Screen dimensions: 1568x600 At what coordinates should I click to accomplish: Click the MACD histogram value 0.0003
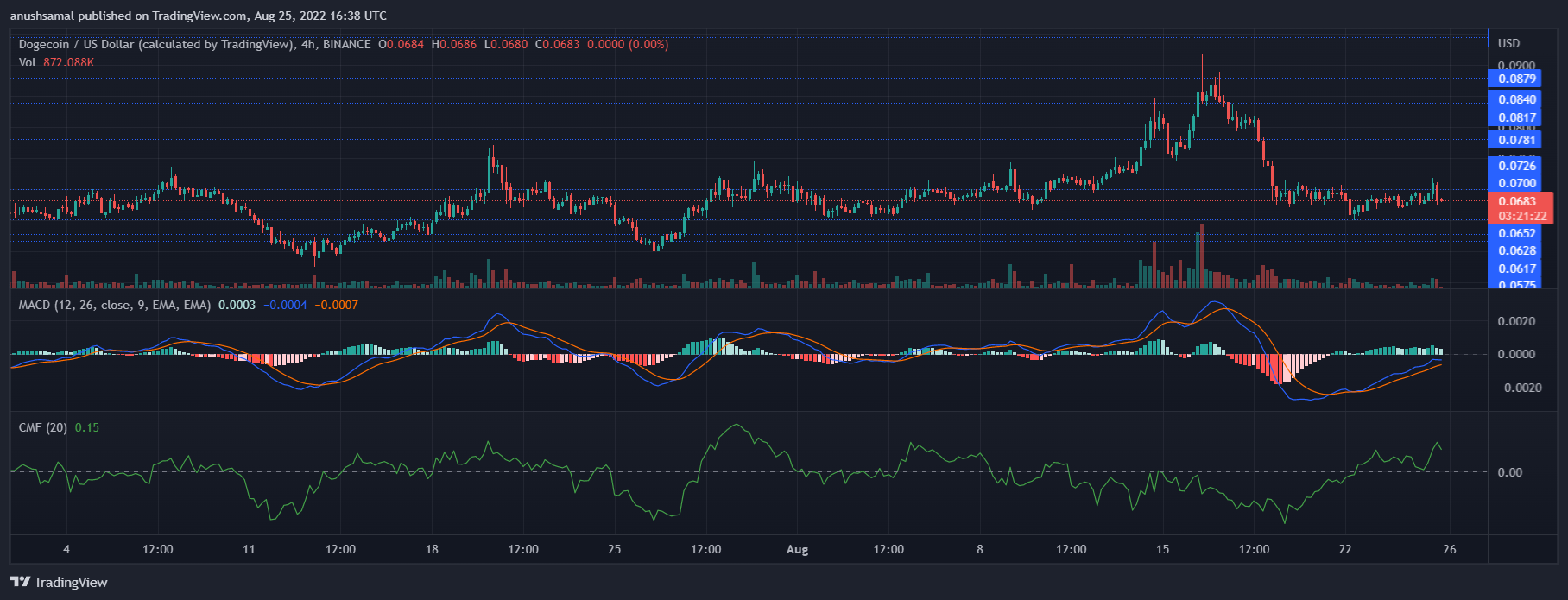tap(237, 305)
